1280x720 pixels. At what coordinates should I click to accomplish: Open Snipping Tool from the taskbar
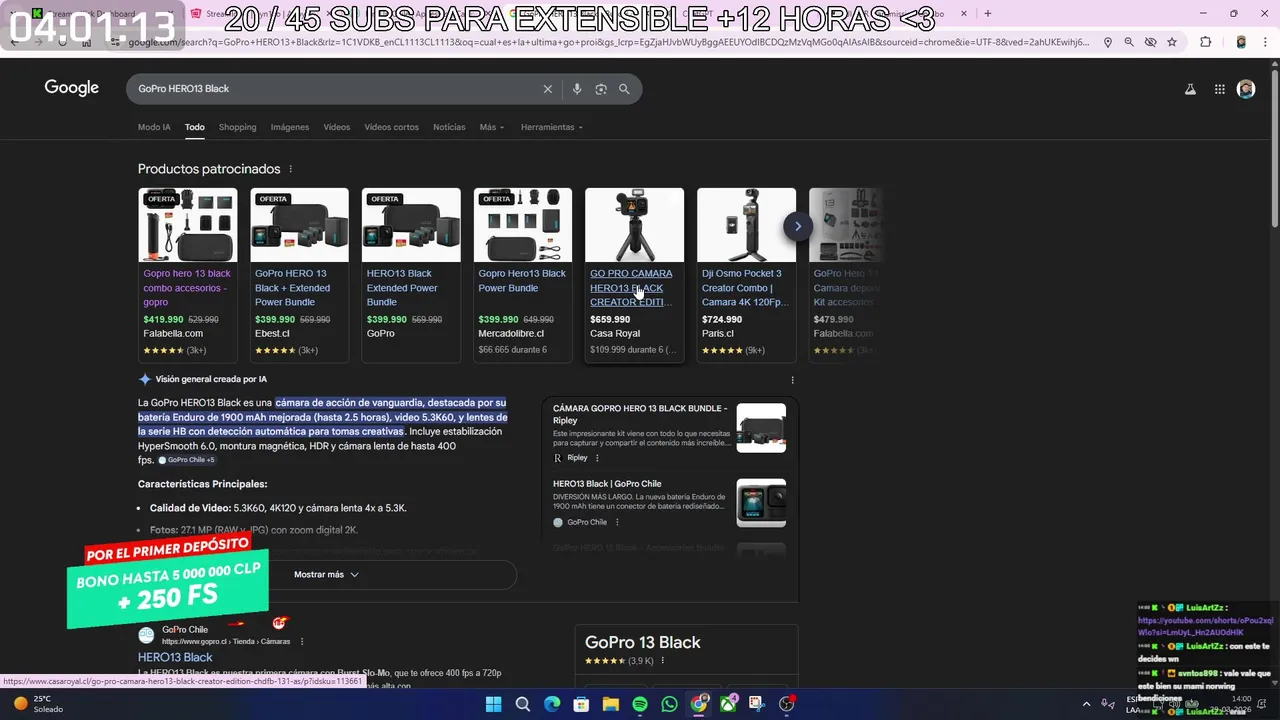coord(757,704)
